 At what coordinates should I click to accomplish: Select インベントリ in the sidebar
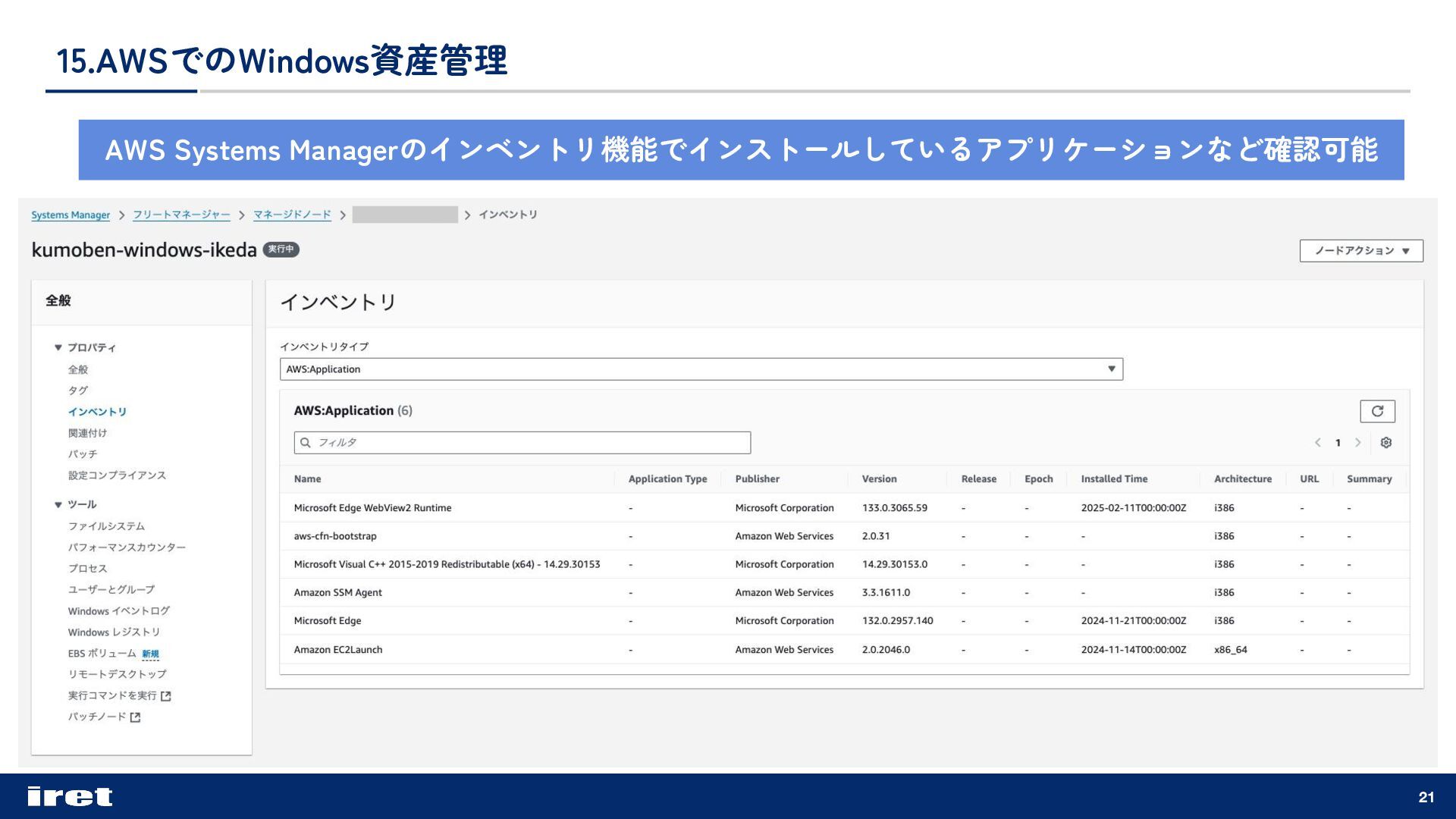(x=97, y=412)
